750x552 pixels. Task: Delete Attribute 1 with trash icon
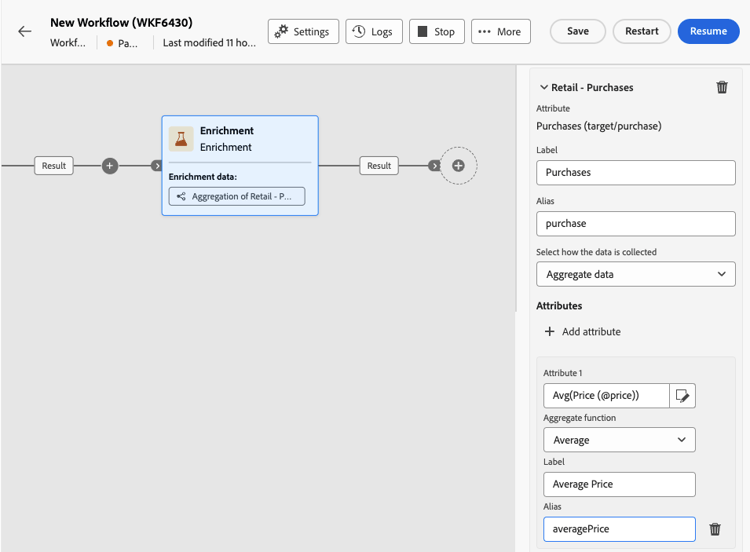(715, 529)
